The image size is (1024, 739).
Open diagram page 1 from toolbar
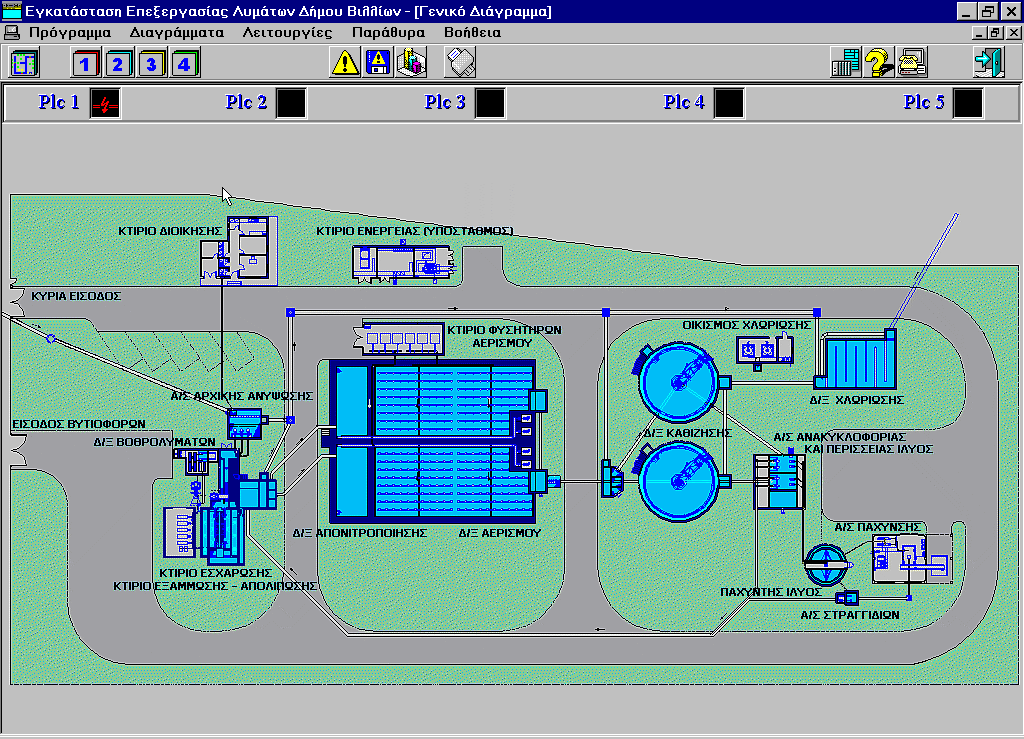point(86,64)
